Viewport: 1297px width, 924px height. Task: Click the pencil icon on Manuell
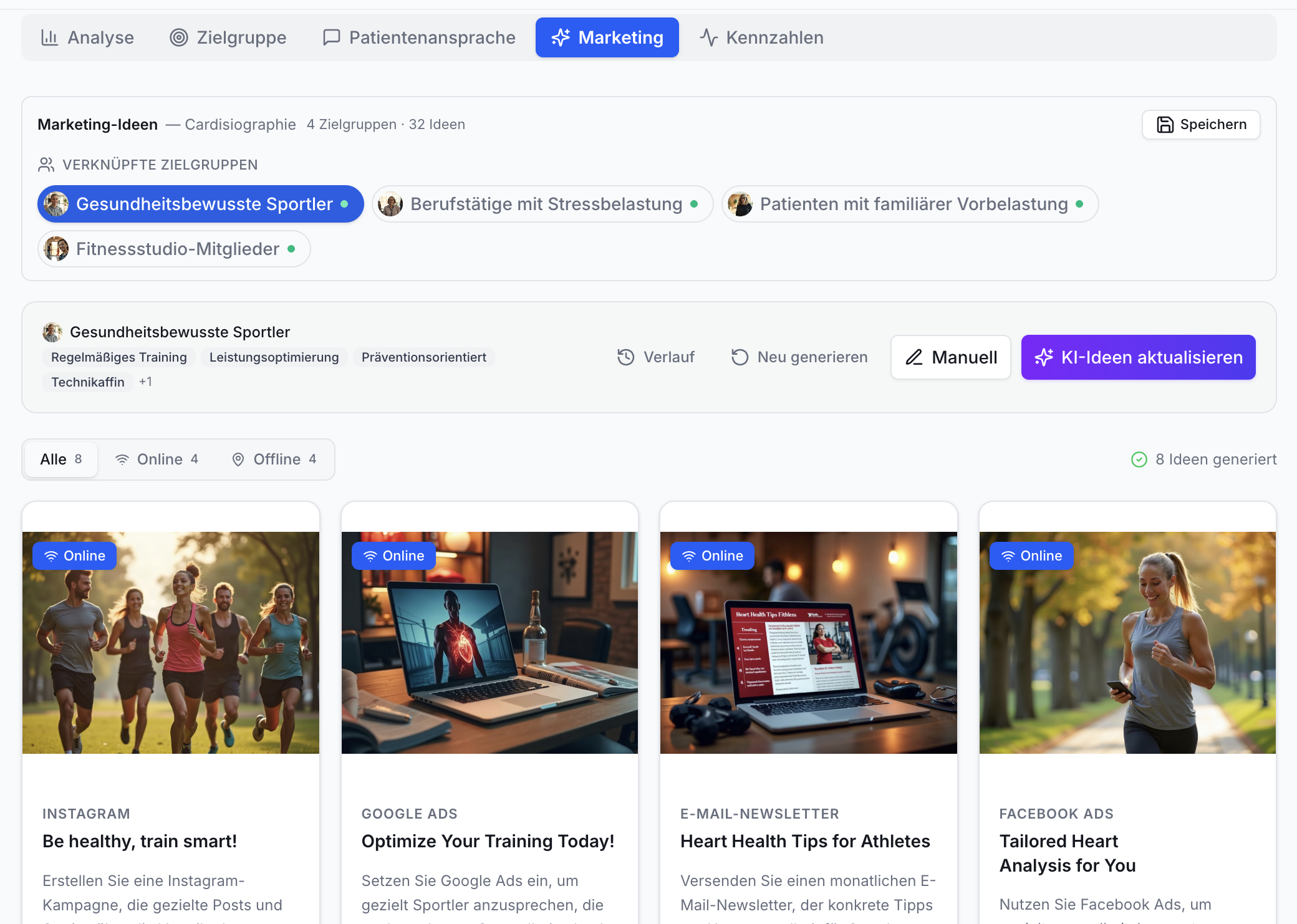914,357
